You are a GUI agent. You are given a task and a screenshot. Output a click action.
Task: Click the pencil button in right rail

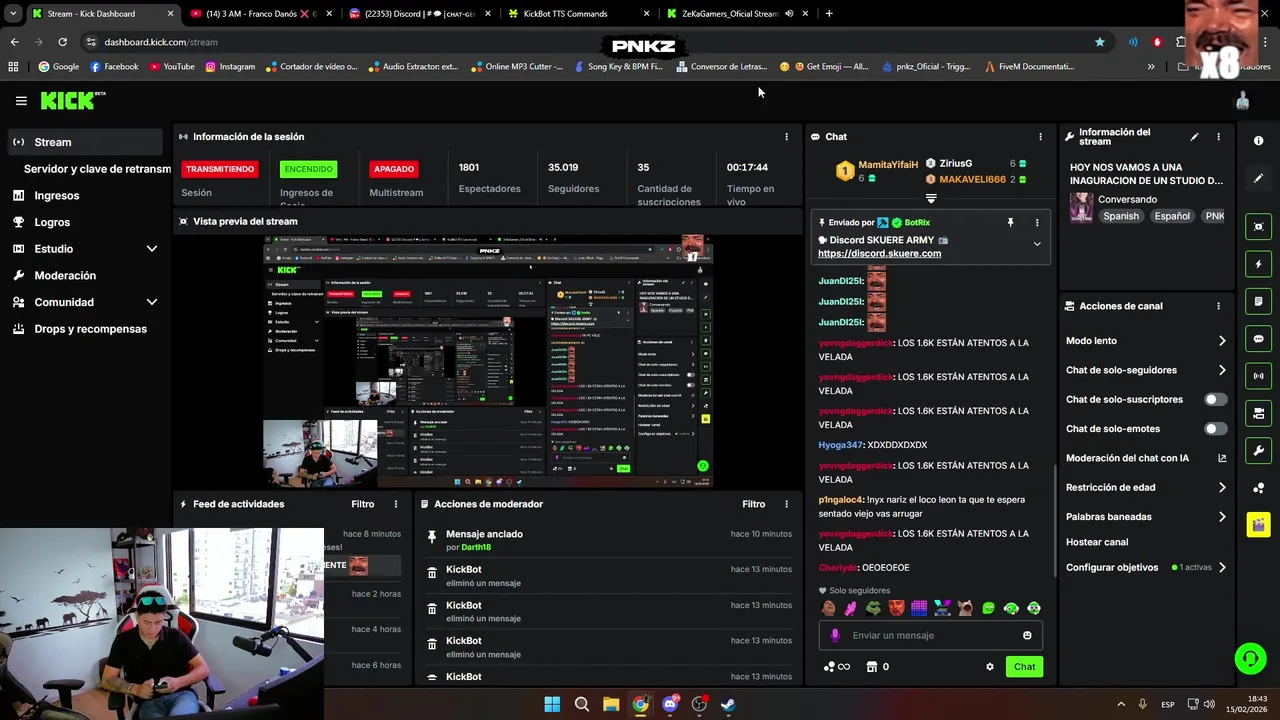tap(1258, 178)
